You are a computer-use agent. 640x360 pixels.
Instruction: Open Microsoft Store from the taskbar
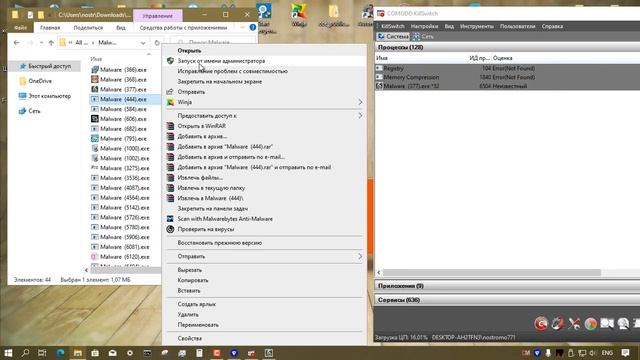click(x=95, y=353)
